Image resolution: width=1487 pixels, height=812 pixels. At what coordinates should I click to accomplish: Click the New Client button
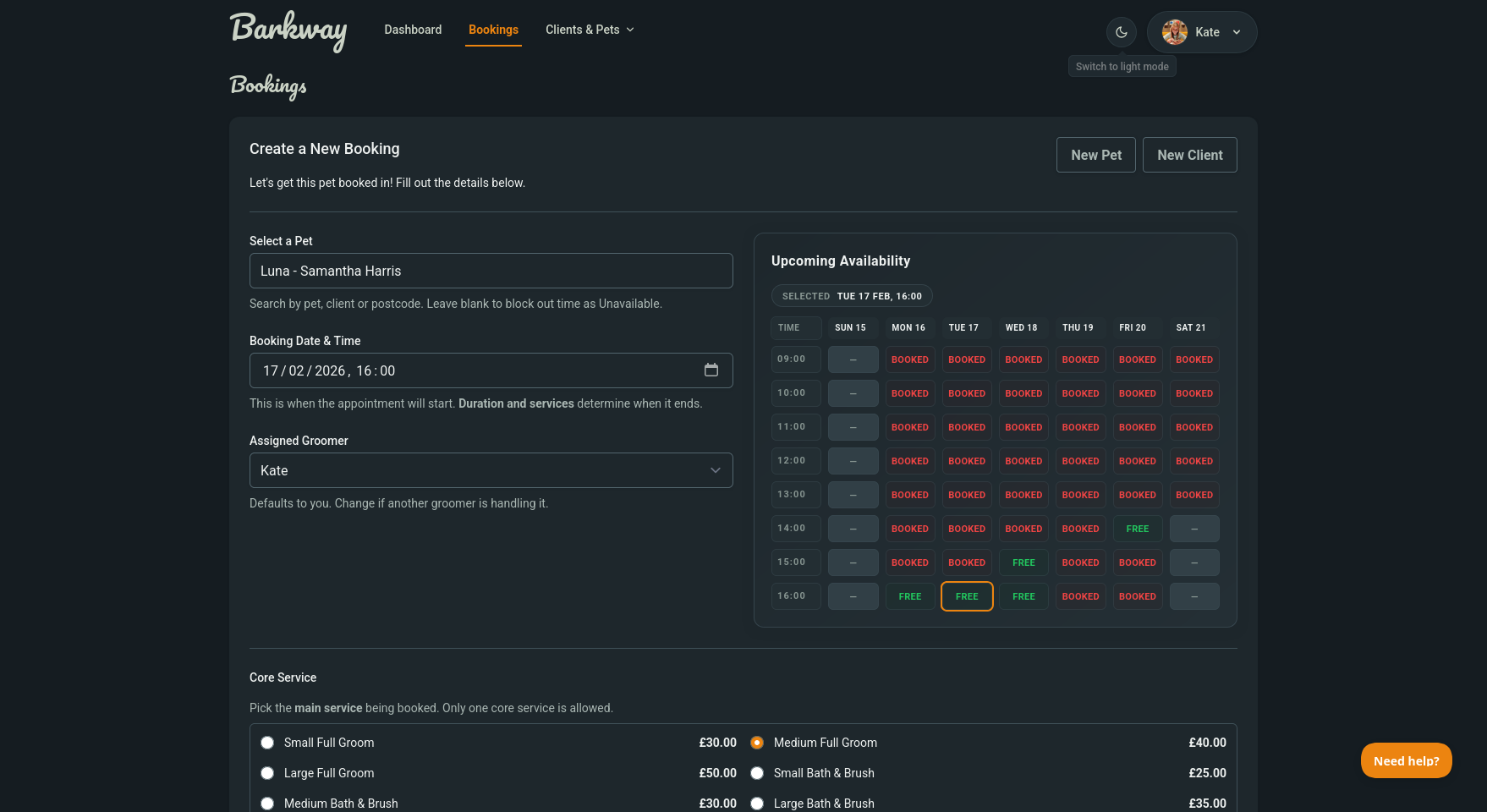click(x=1189, y=155)
